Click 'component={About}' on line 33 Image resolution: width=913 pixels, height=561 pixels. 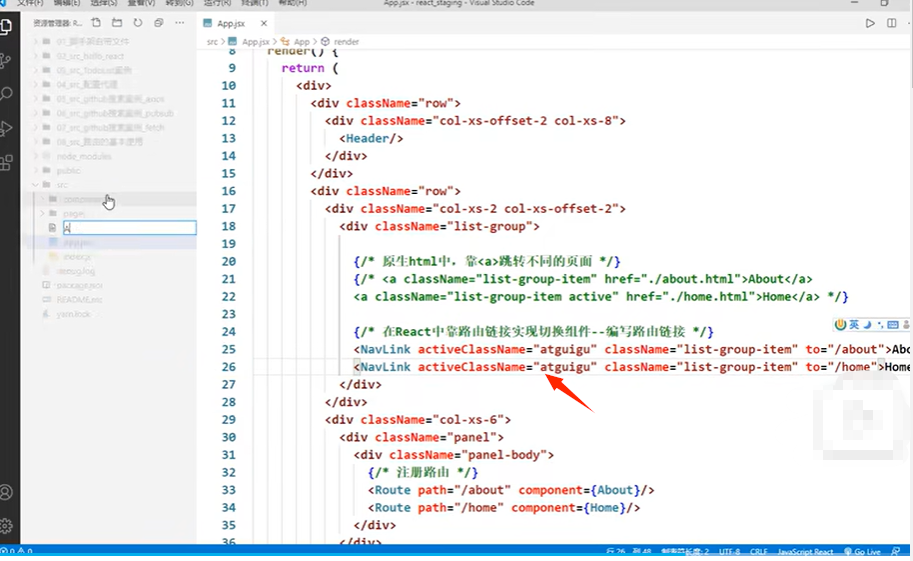coord(579,491)
